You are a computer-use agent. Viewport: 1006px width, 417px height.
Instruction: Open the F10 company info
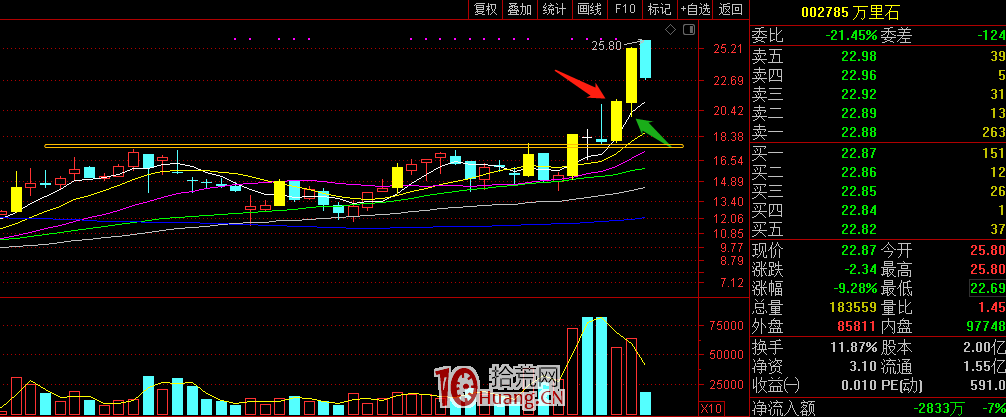[x=624, y=9]
